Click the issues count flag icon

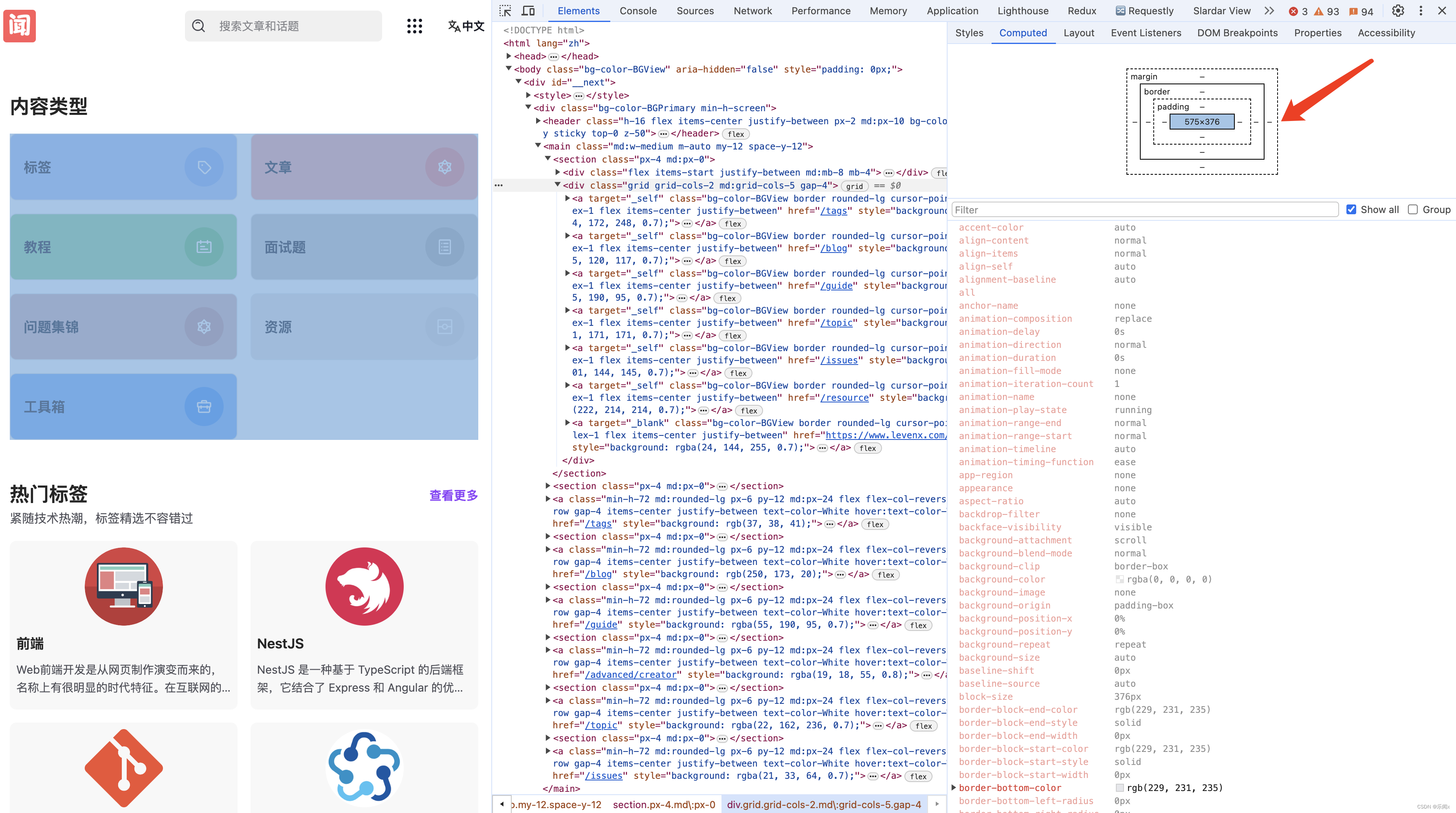(1353, 11)
